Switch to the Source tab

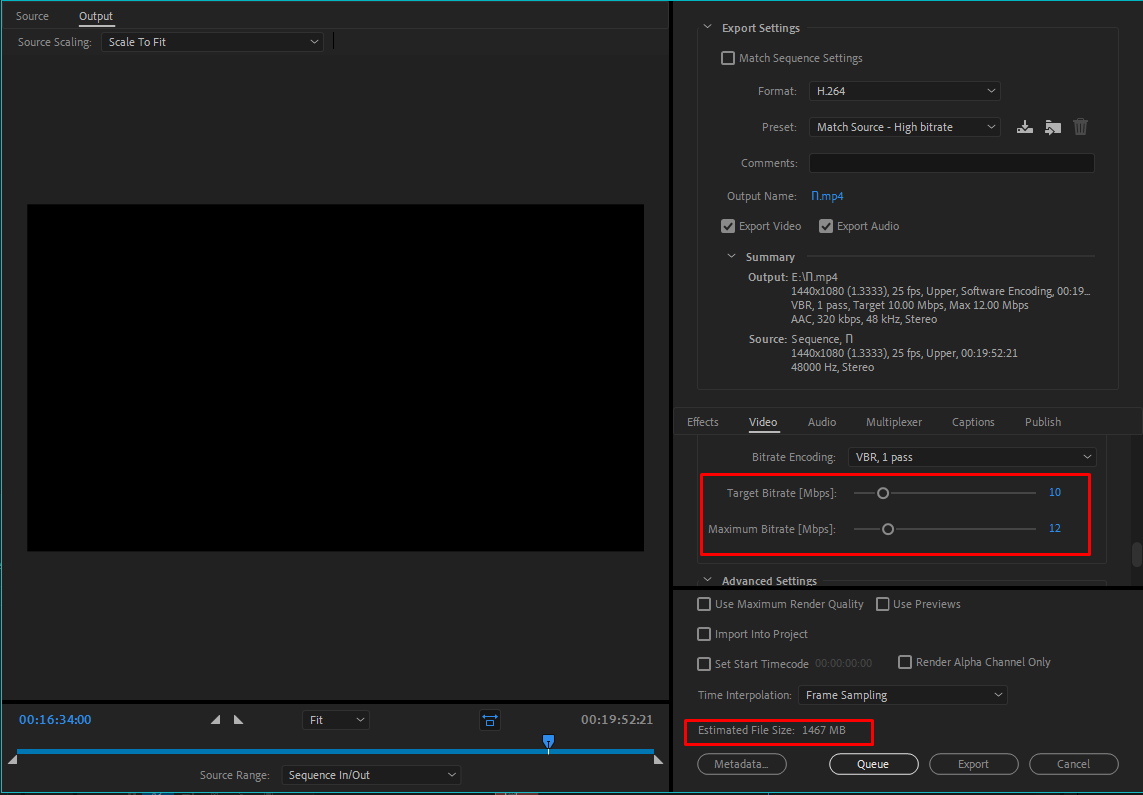pyautogui.click(x=32, y=16)
